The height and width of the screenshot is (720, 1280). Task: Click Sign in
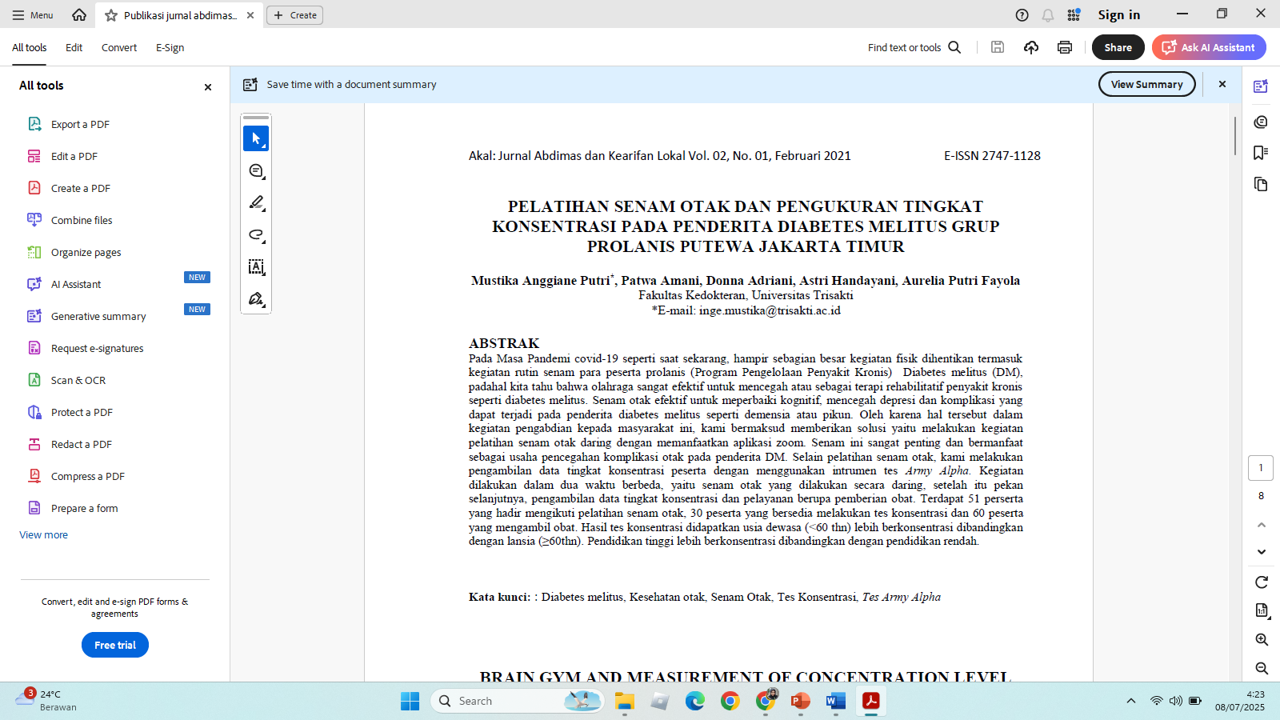point(1119,15)
